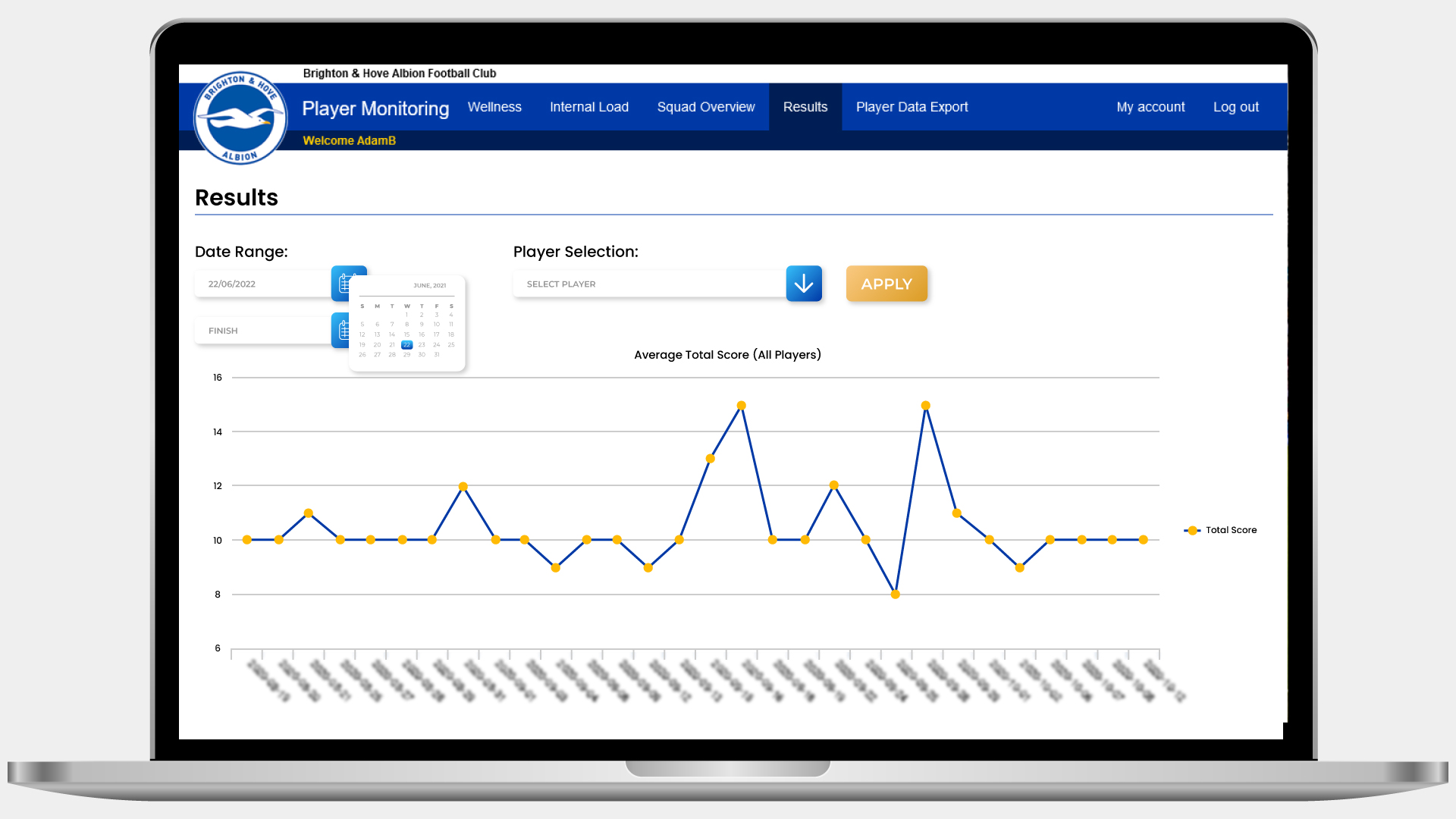This screenshot has width=1456, height=819.
Task: Open the Internal Load page
Action: tap(589, 107)
